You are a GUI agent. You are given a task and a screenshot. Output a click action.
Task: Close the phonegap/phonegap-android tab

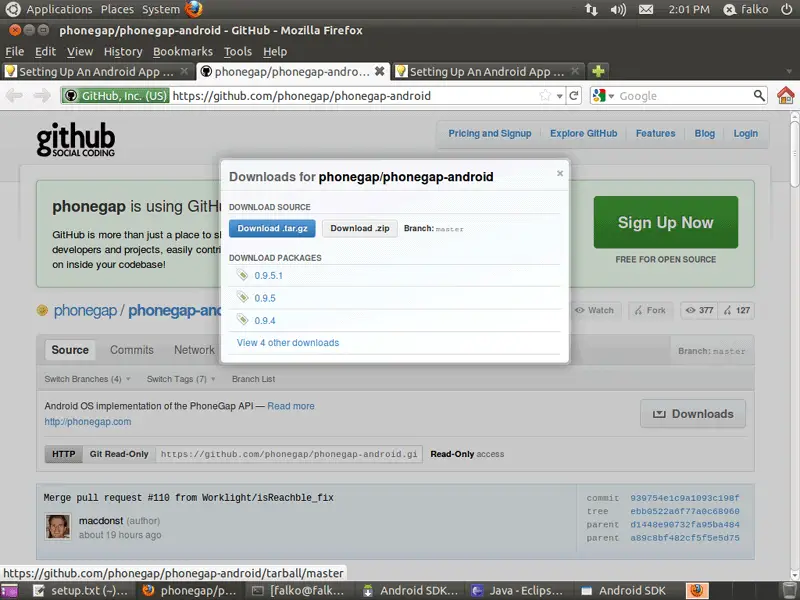pos(380,71)
